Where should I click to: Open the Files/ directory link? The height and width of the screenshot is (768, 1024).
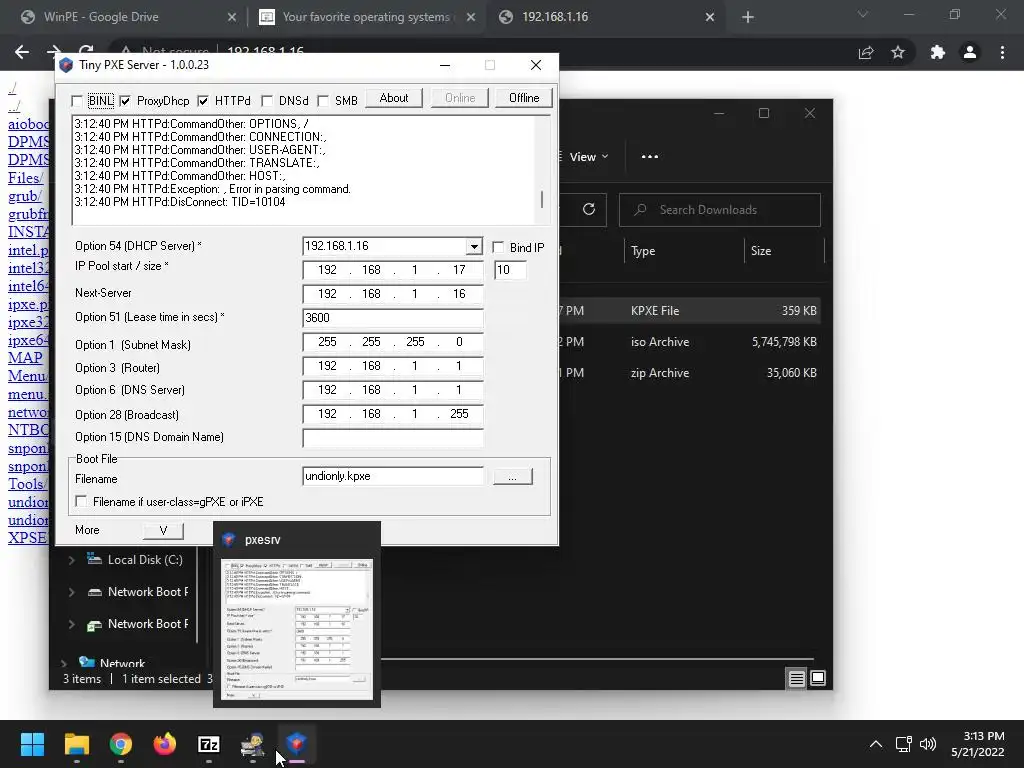click(25, 178)
